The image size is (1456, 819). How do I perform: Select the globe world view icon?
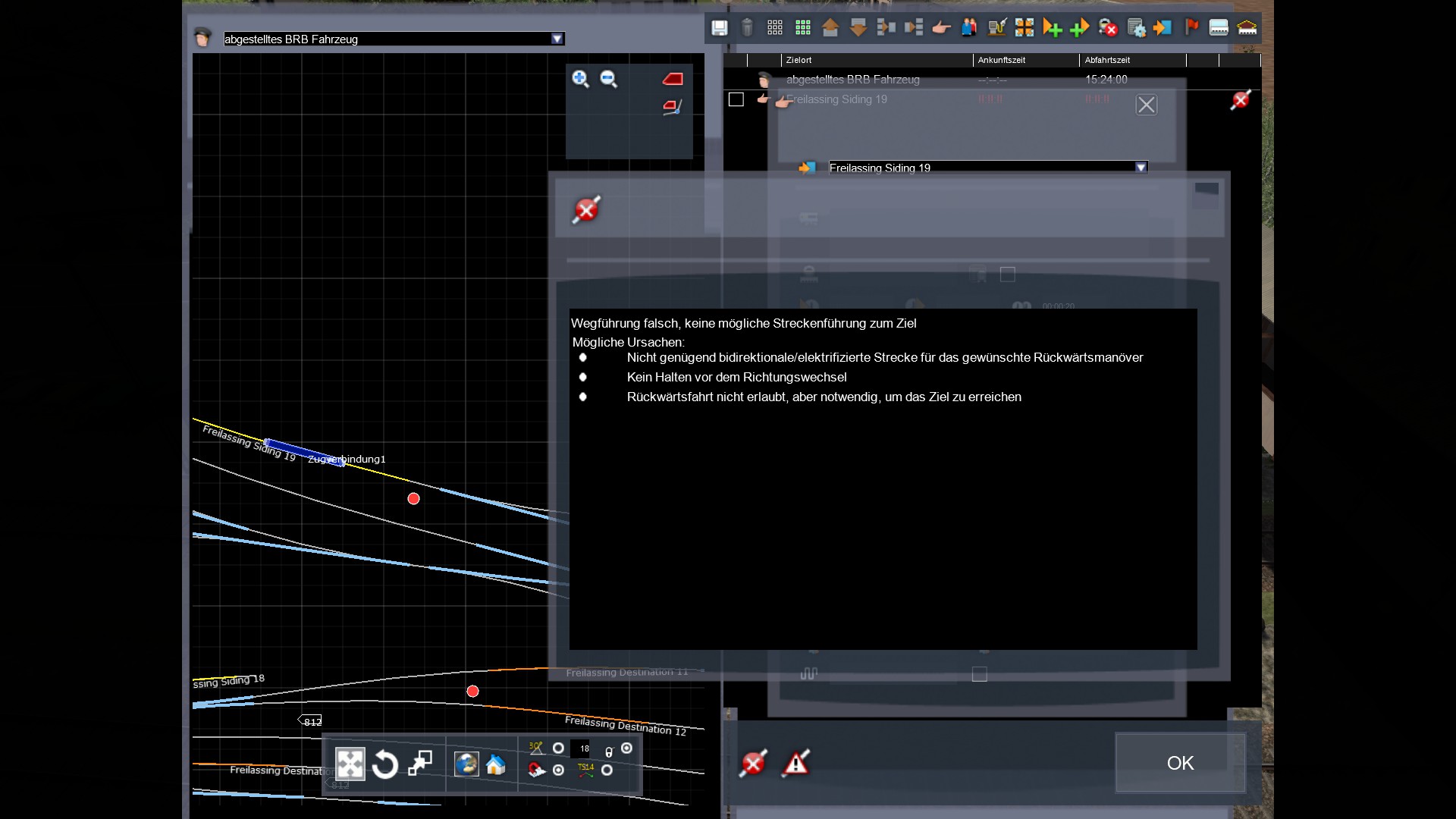pos(466,764)
